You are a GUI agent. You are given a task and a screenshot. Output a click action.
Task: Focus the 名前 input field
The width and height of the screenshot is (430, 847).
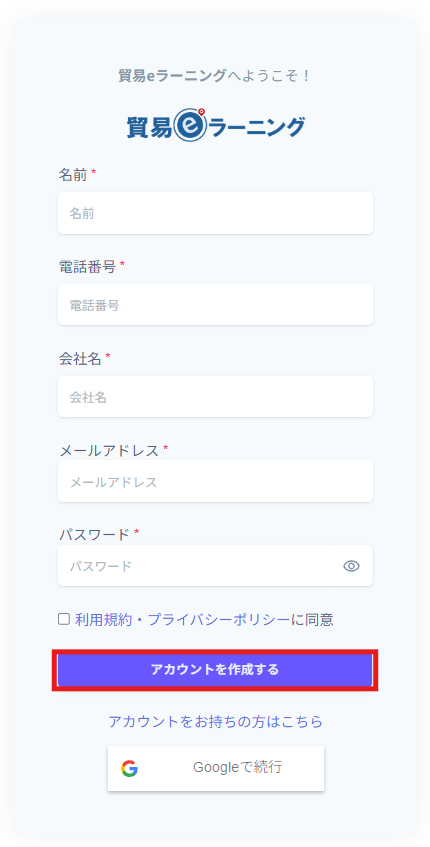click(x=215, y=213)
